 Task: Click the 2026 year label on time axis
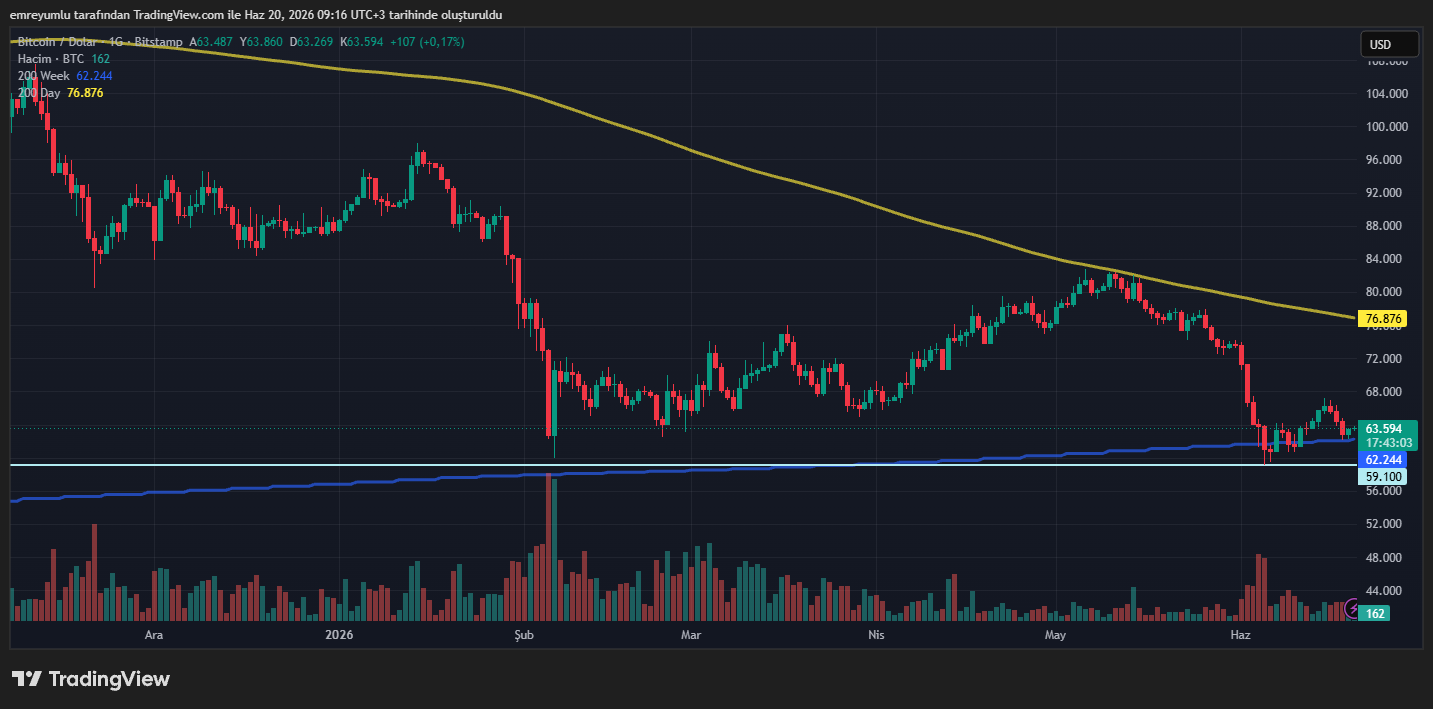click(x=340, y=635)
